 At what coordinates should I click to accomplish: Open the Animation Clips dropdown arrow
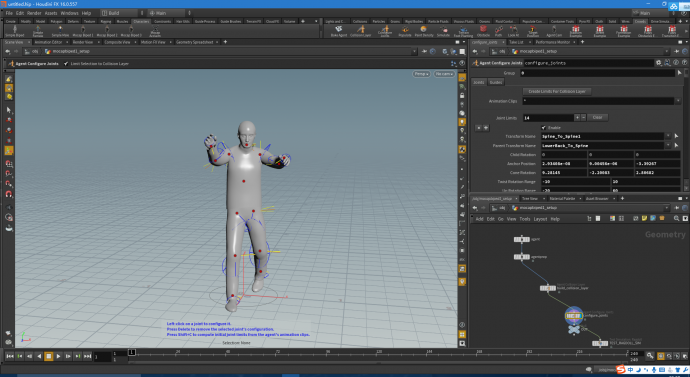(x=678, y=101)
